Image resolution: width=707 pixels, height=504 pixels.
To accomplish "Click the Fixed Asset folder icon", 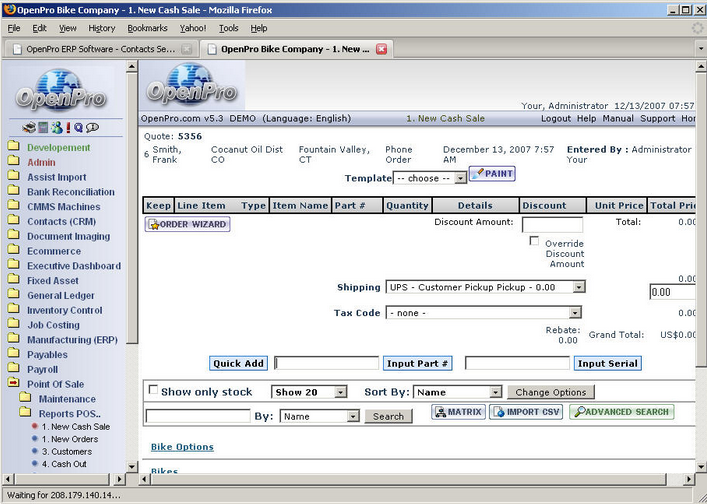I will click(14, 279).
